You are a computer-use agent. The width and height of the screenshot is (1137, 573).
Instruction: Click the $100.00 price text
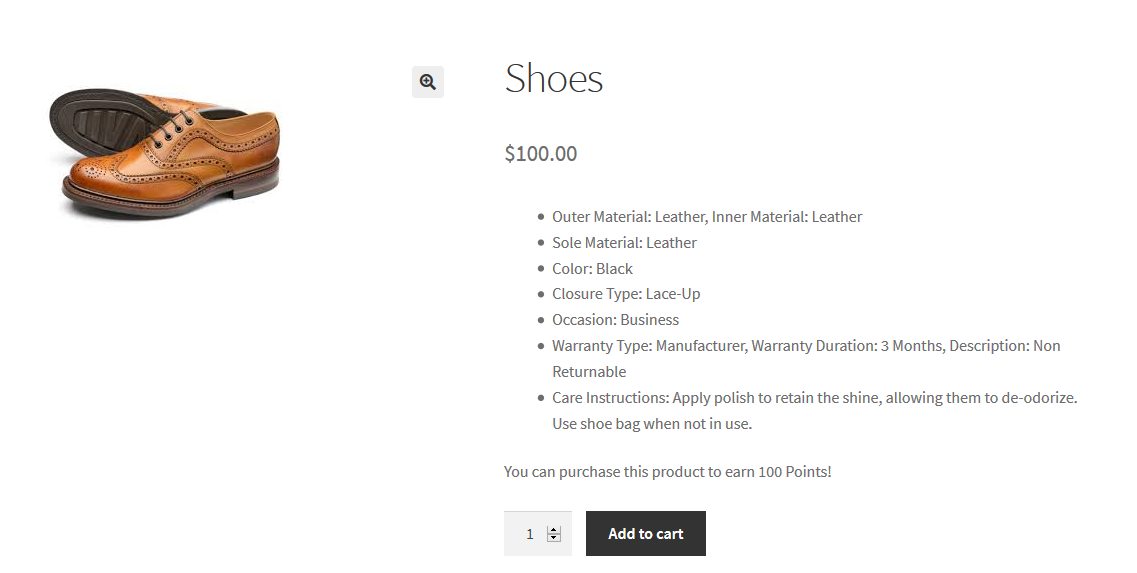point(540,154)
